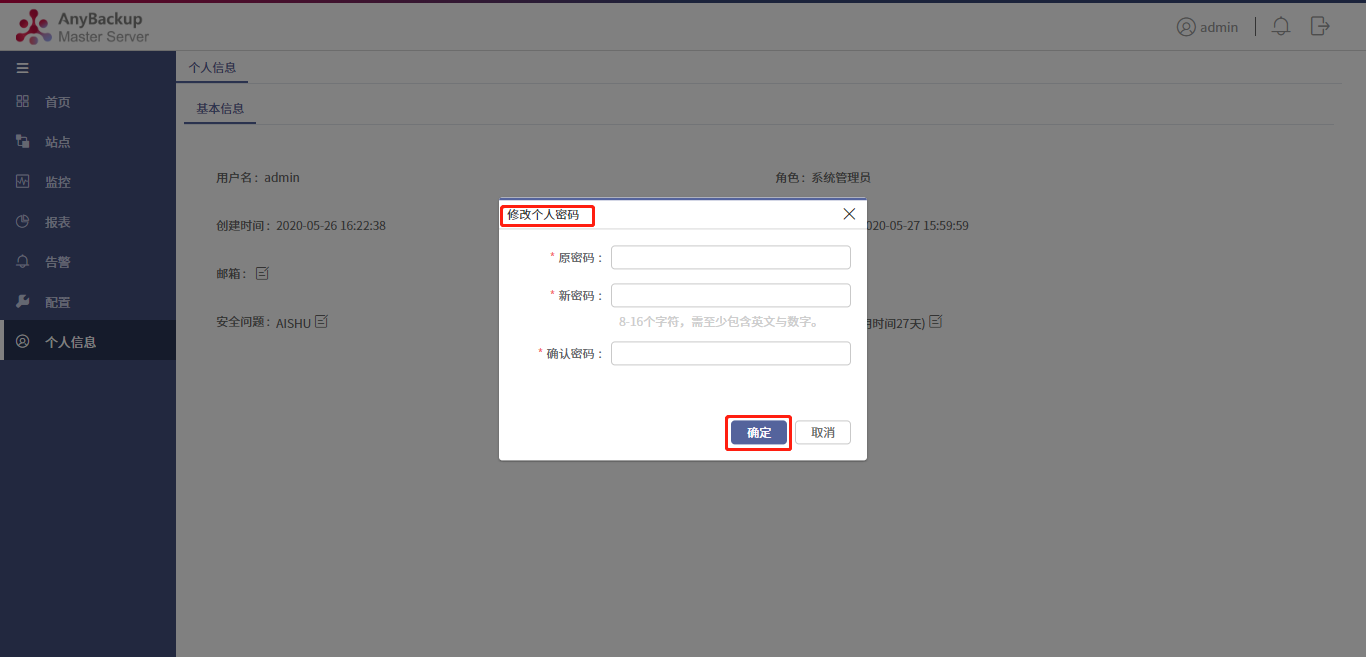Click the 取消 cancel button
Screen dimensions: 1366x657
[x=823, y=432]
